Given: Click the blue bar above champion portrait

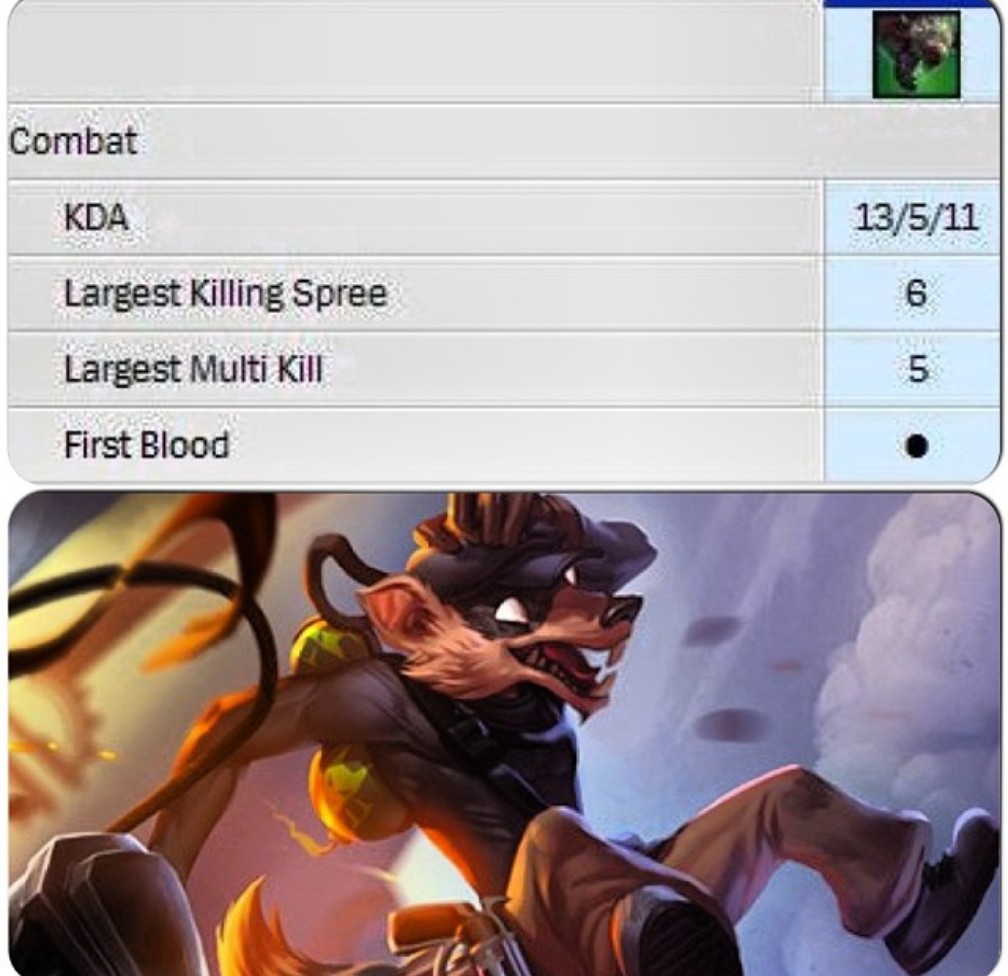Looking at the screenshot, I should pyautogui.click(x=912, y=3).
